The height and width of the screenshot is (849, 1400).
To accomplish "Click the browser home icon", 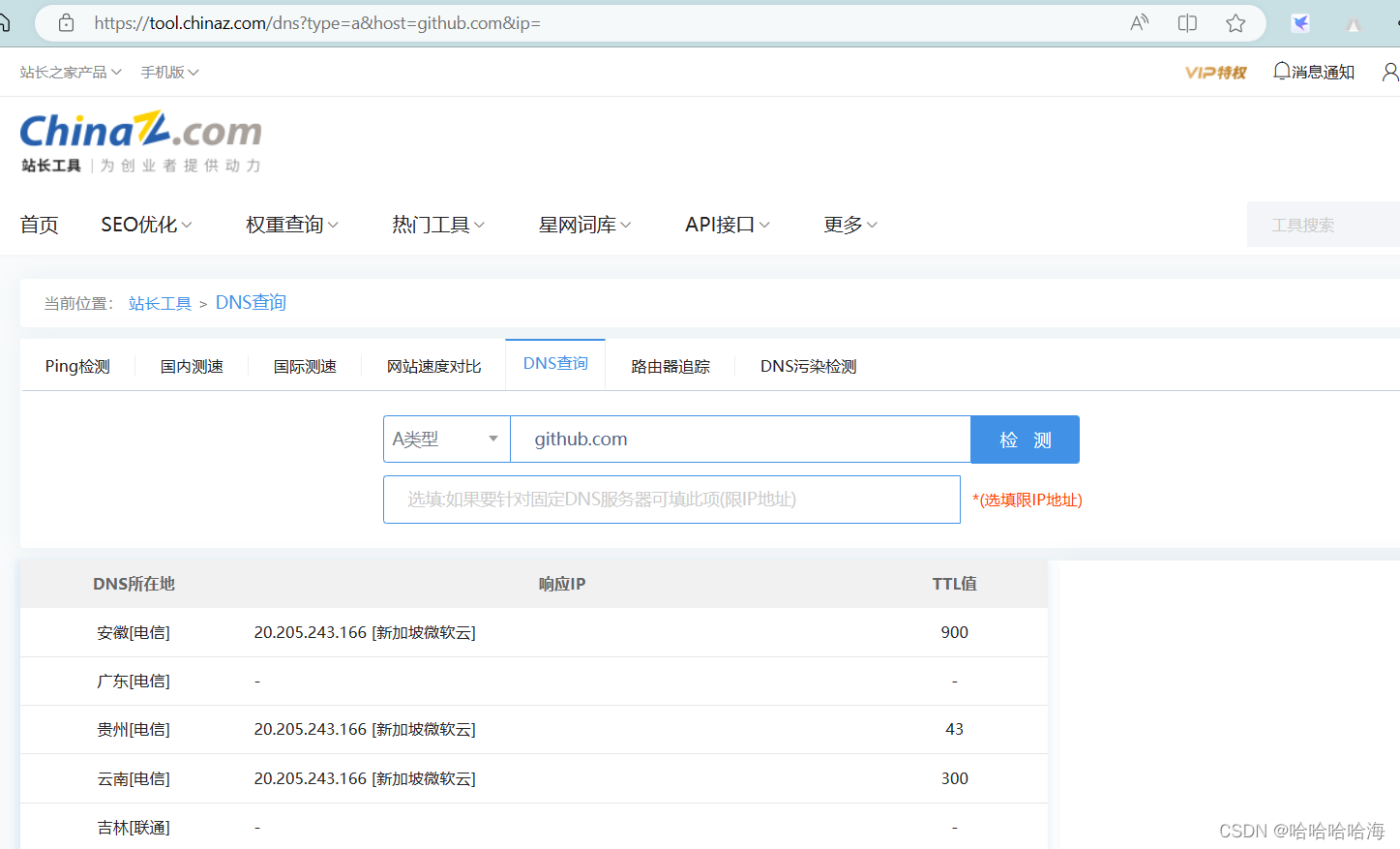I will click(x=4, y=23).
